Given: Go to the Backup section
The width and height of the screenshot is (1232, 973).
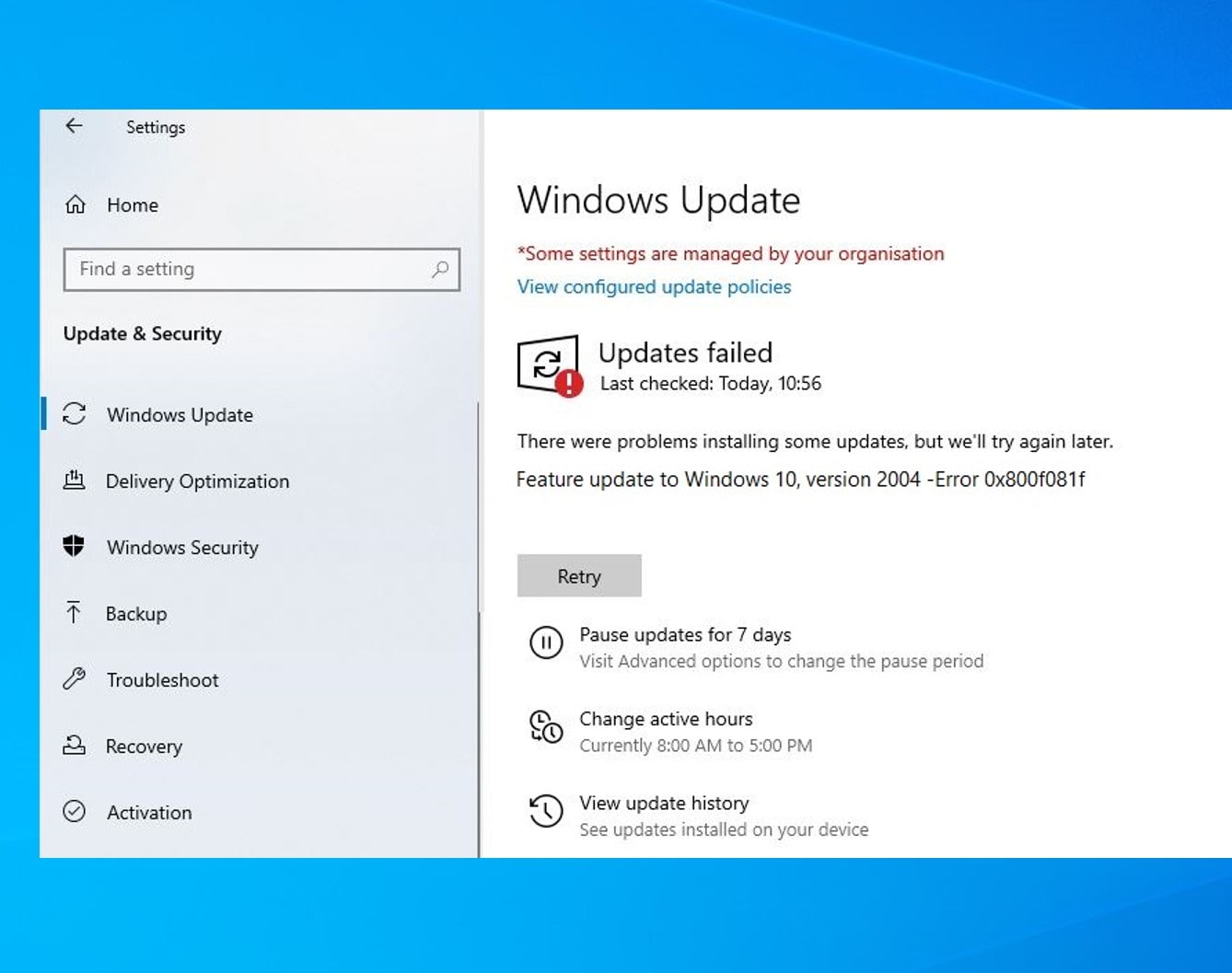Looking at the screenshot, I should click(x=136, y=614).
